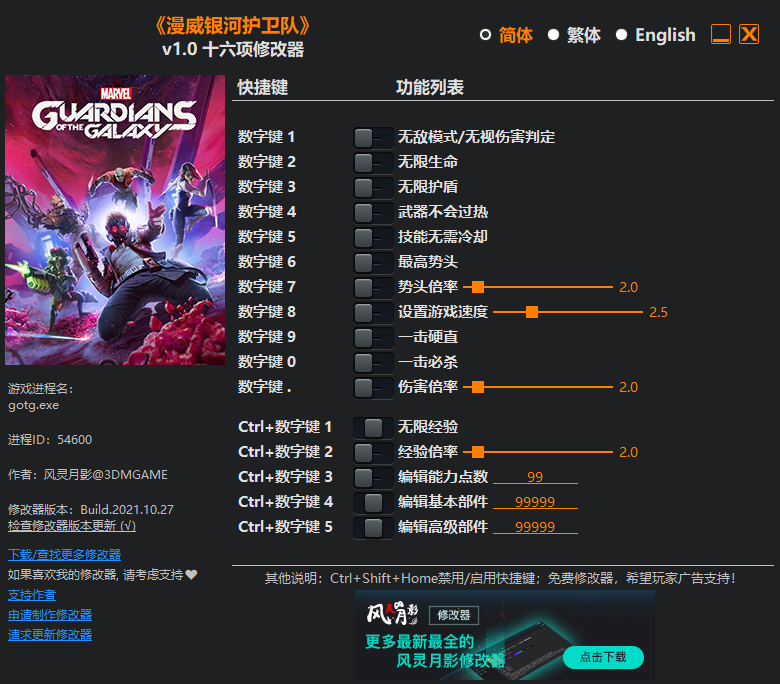
Task: Open 申请制作修改器 link
Action: coord(50,615)
